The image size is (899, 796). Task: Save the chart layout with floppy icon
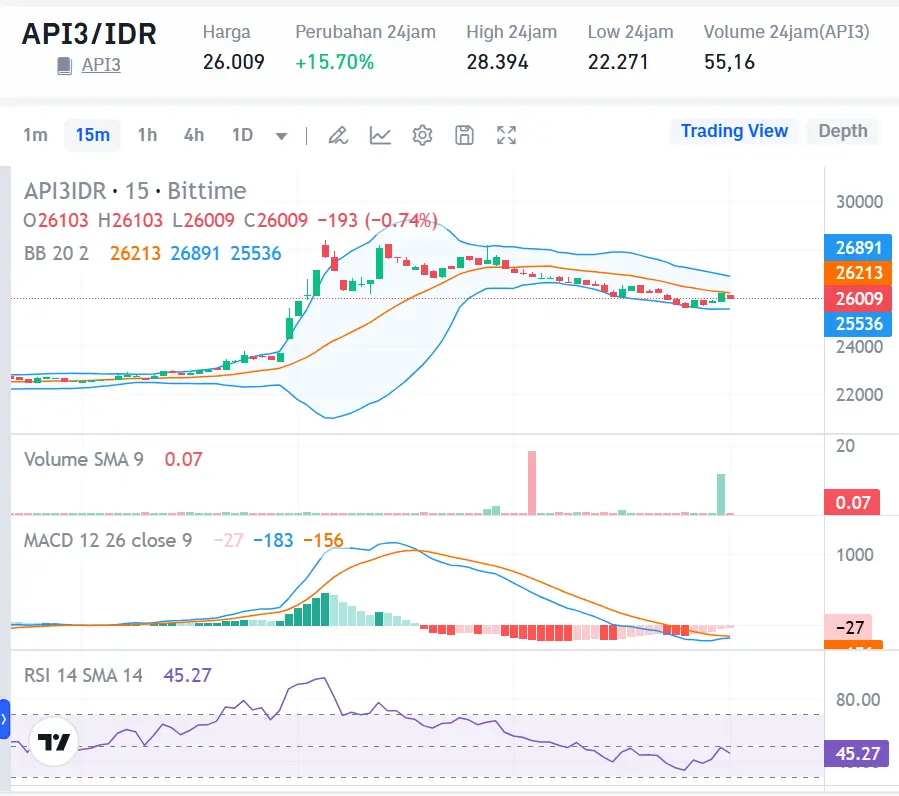464,134
